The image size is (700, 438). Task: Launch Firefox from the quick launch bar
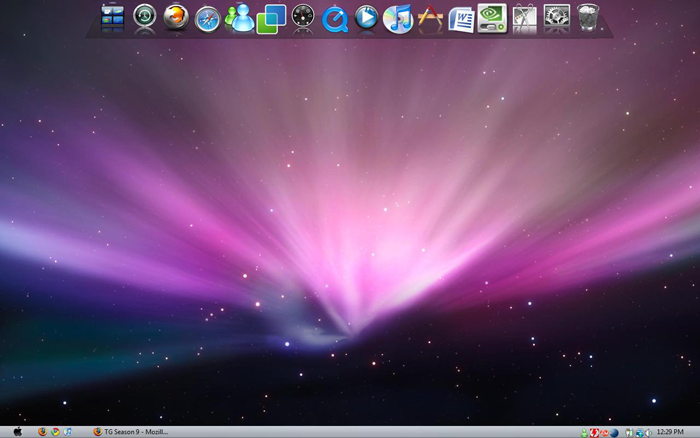tap(42, 432)
